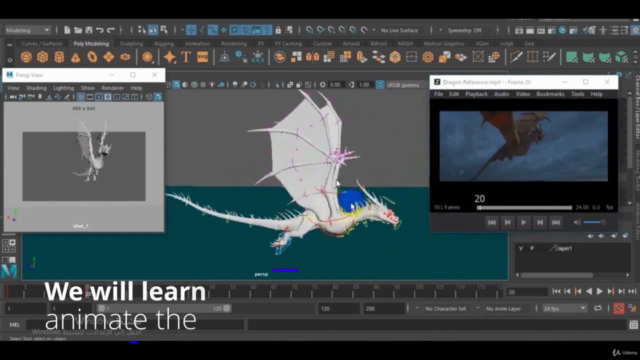Screen dimensions: 640x360
Task: Open the Renderer menu in Persp View
Action: pos(113,88)
